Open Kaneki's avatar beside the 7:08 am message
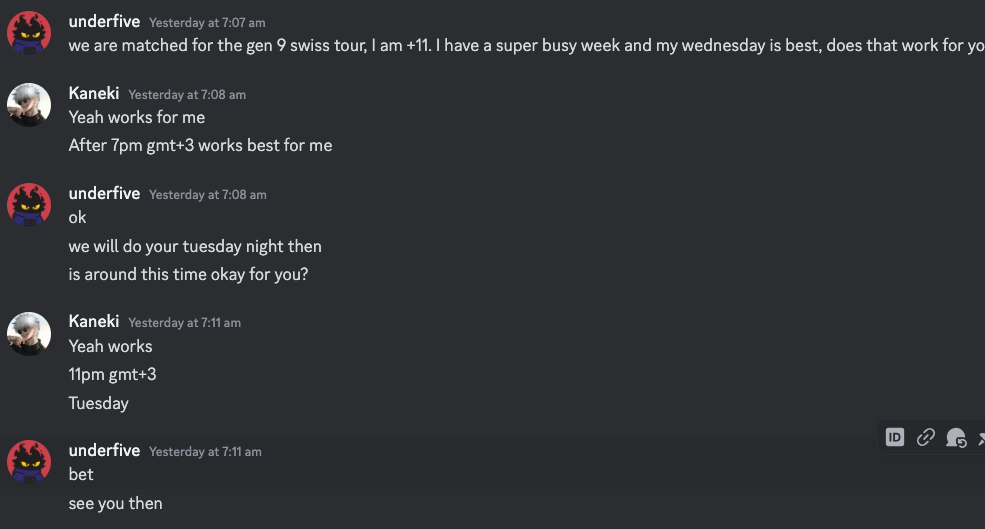The image size is (985, 529). 29,105
